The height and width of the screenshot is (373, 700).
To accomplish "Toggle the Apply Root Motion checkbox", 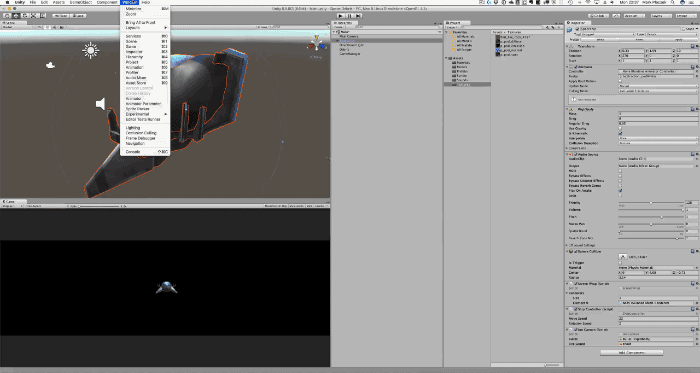I will [x=620, y=81].
